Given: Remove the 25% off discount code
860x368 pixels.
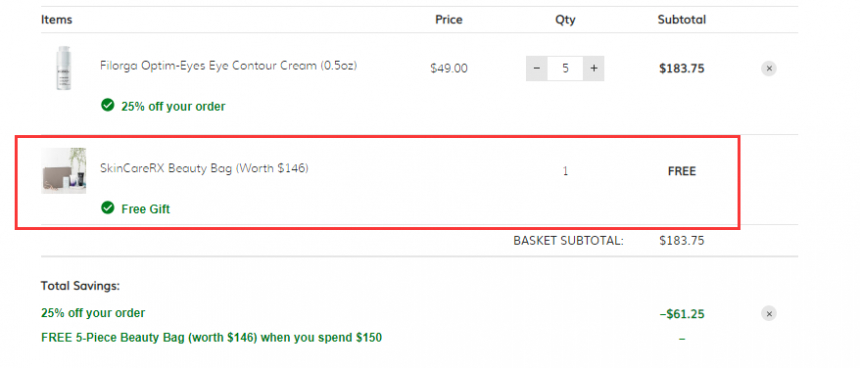Looking at the screenshot, I should 769,314.
